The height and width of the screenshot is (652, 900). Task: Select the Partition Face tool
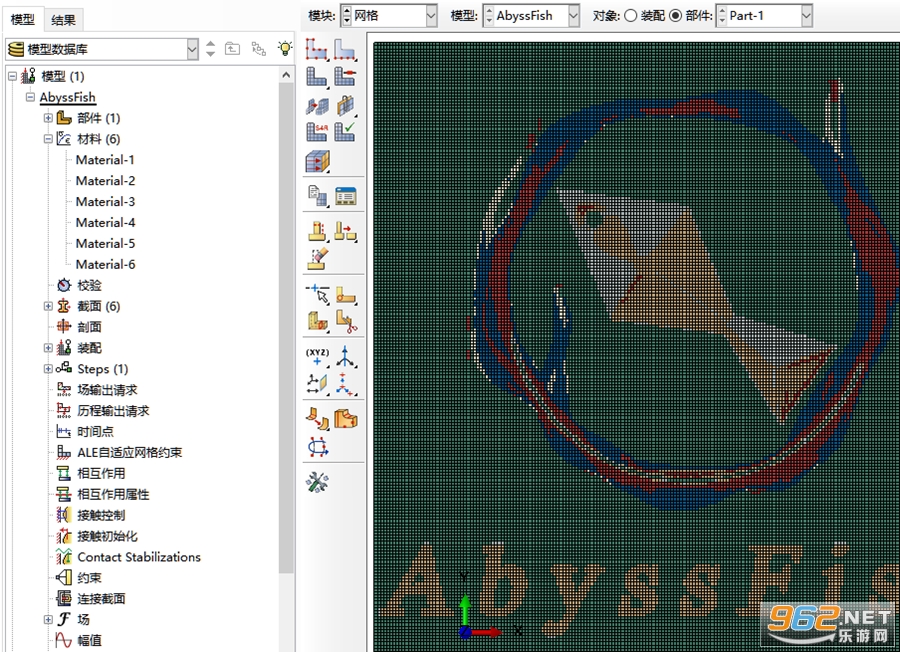(x=346, y=294)
